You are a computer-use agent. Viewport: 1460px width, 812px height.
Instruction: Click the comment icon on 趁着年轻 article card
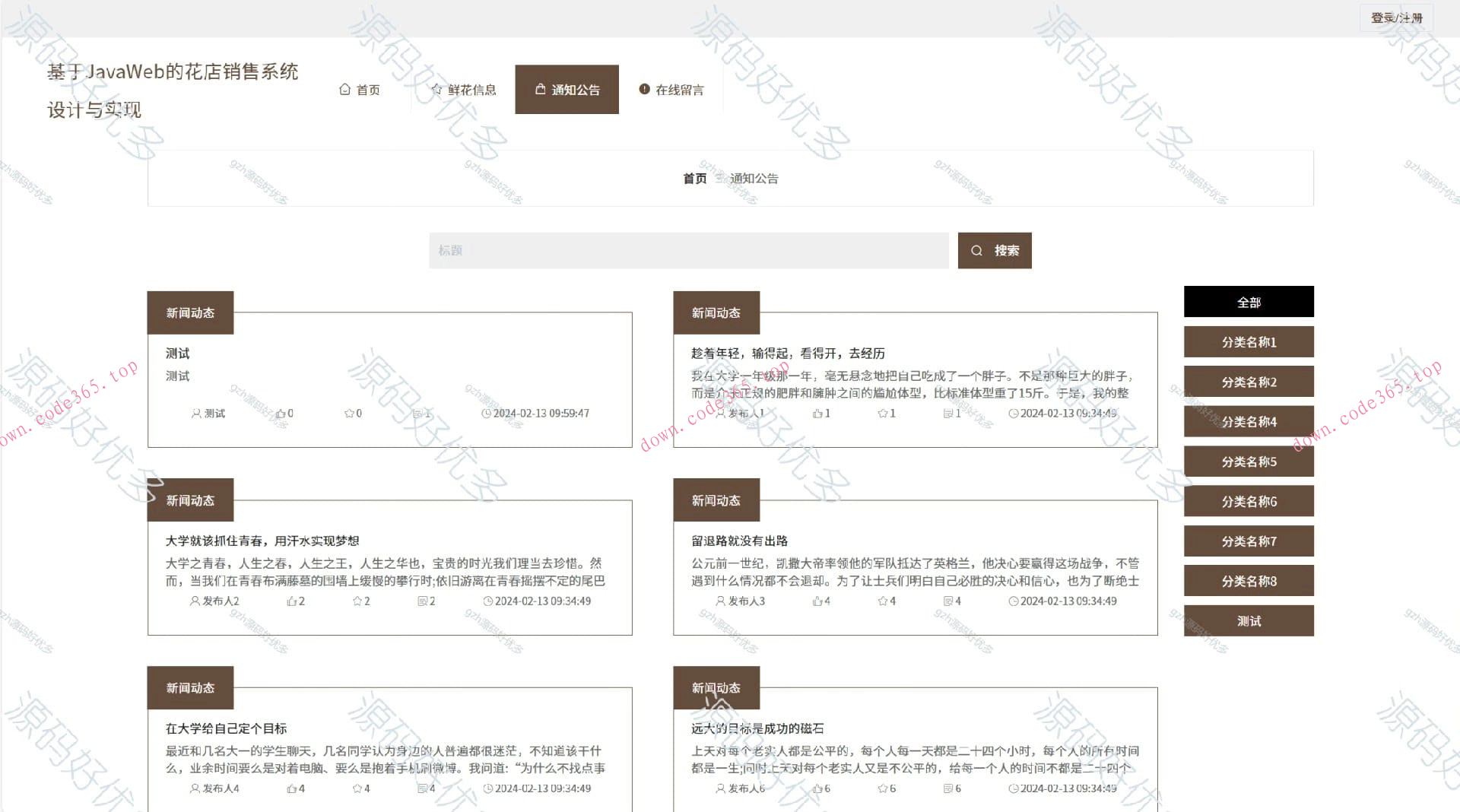coord(947,413)
